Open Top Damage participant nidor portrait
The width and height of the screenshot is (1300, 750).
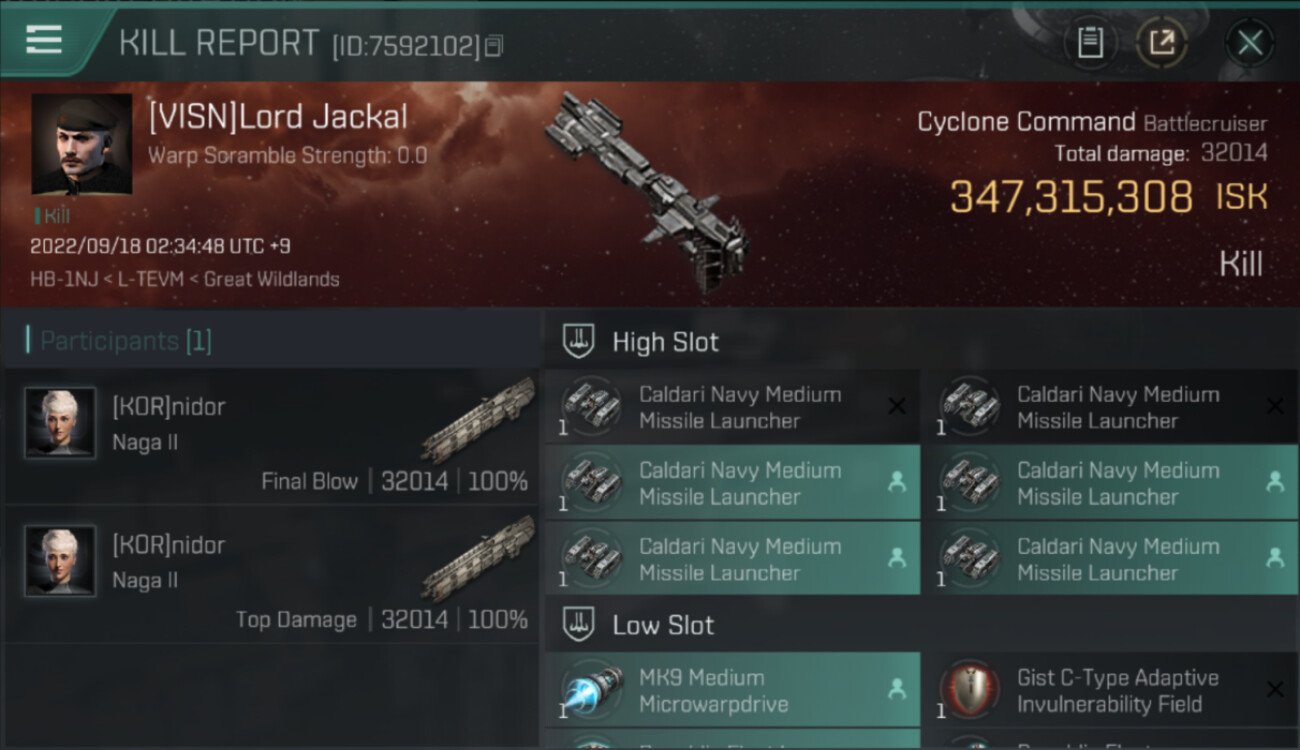(x=60, y=561)
